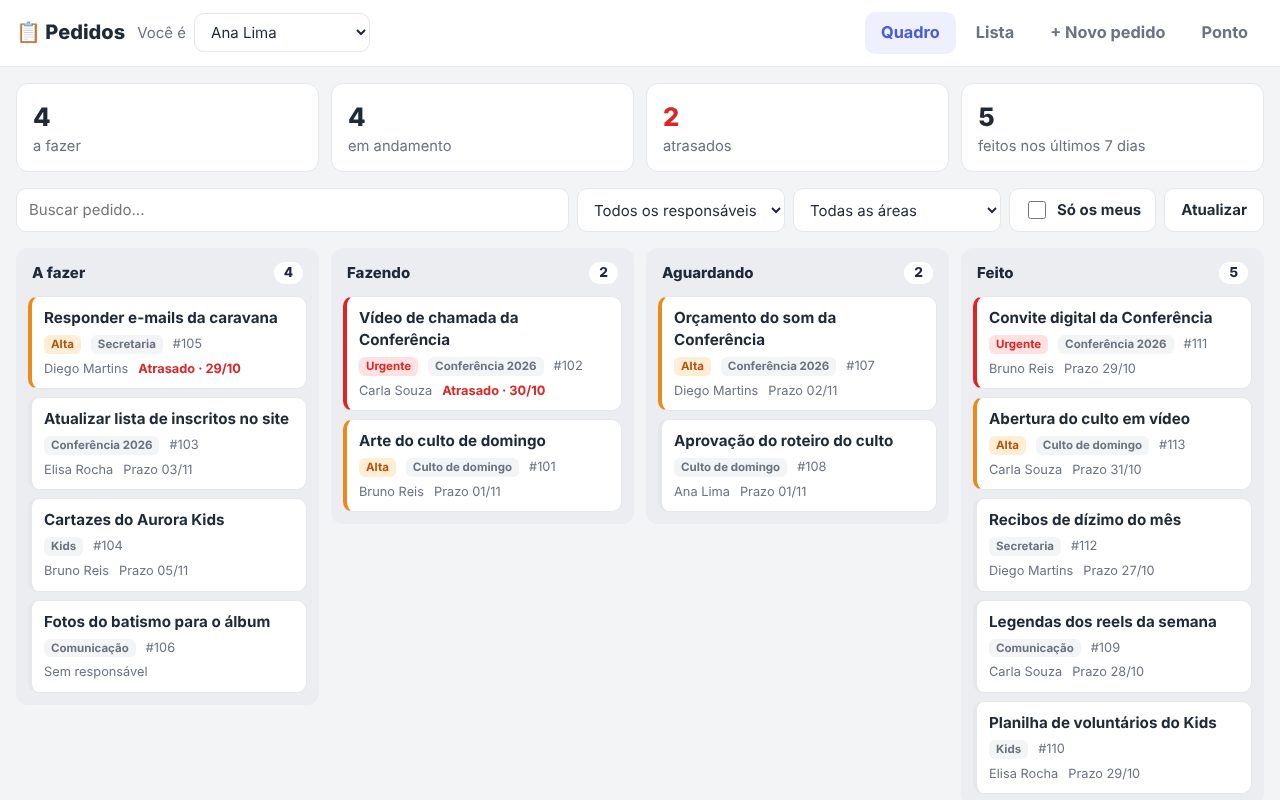This screenshot has width=1280, height=800.
Task: Click the "a fazer" summary card
Action: [x=167, y=127]
